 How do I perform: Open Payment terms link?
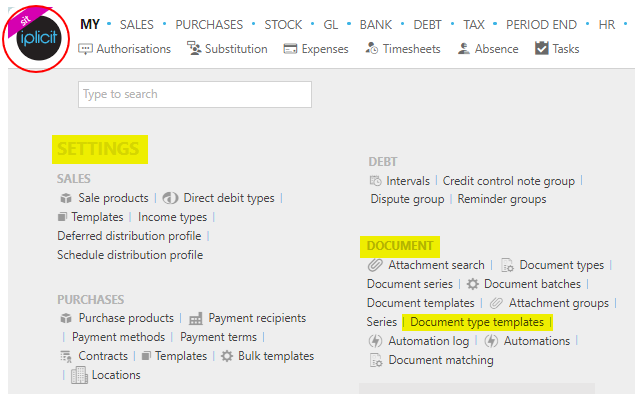pos(218,337)
